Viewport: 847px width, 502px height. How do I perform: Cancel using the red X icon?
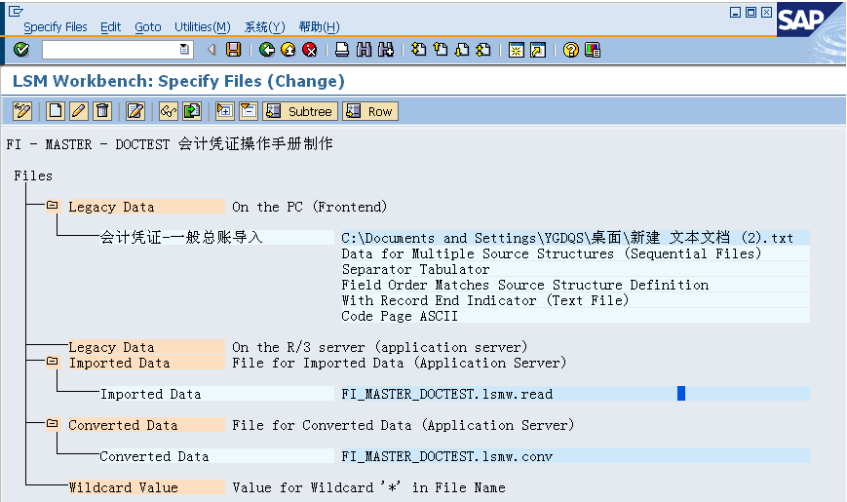(310, 50)
